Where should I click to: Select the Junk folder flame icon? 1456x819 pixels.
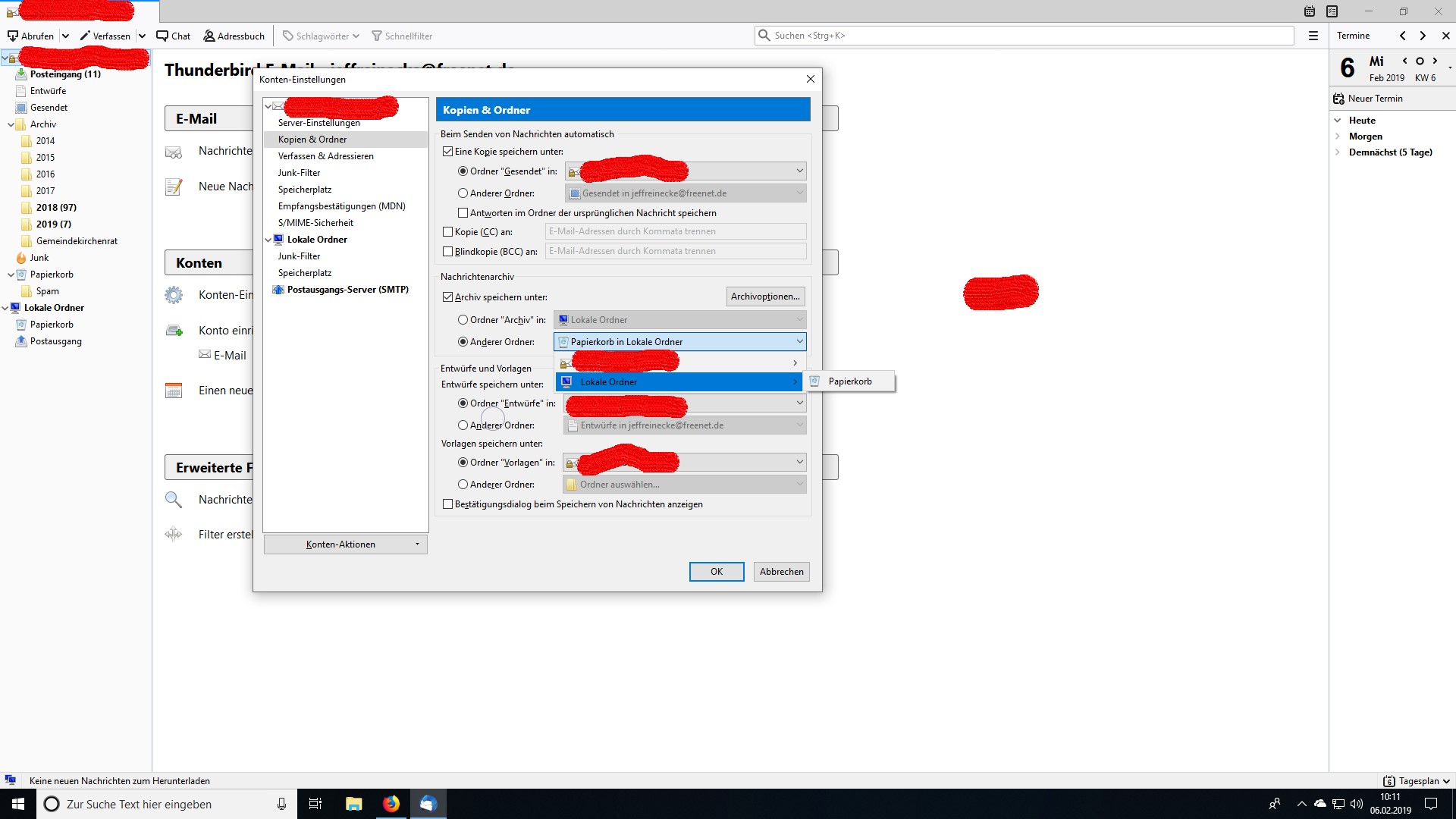[21, 258]
